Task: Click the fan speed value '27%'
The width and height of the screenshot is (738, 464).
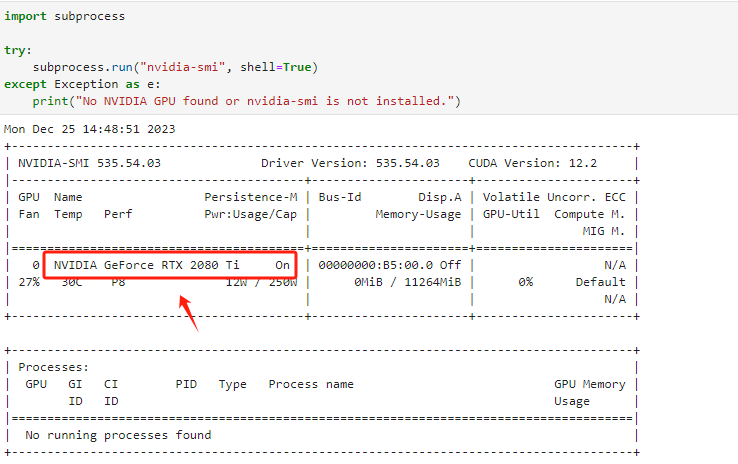Action: click(29, 282)
